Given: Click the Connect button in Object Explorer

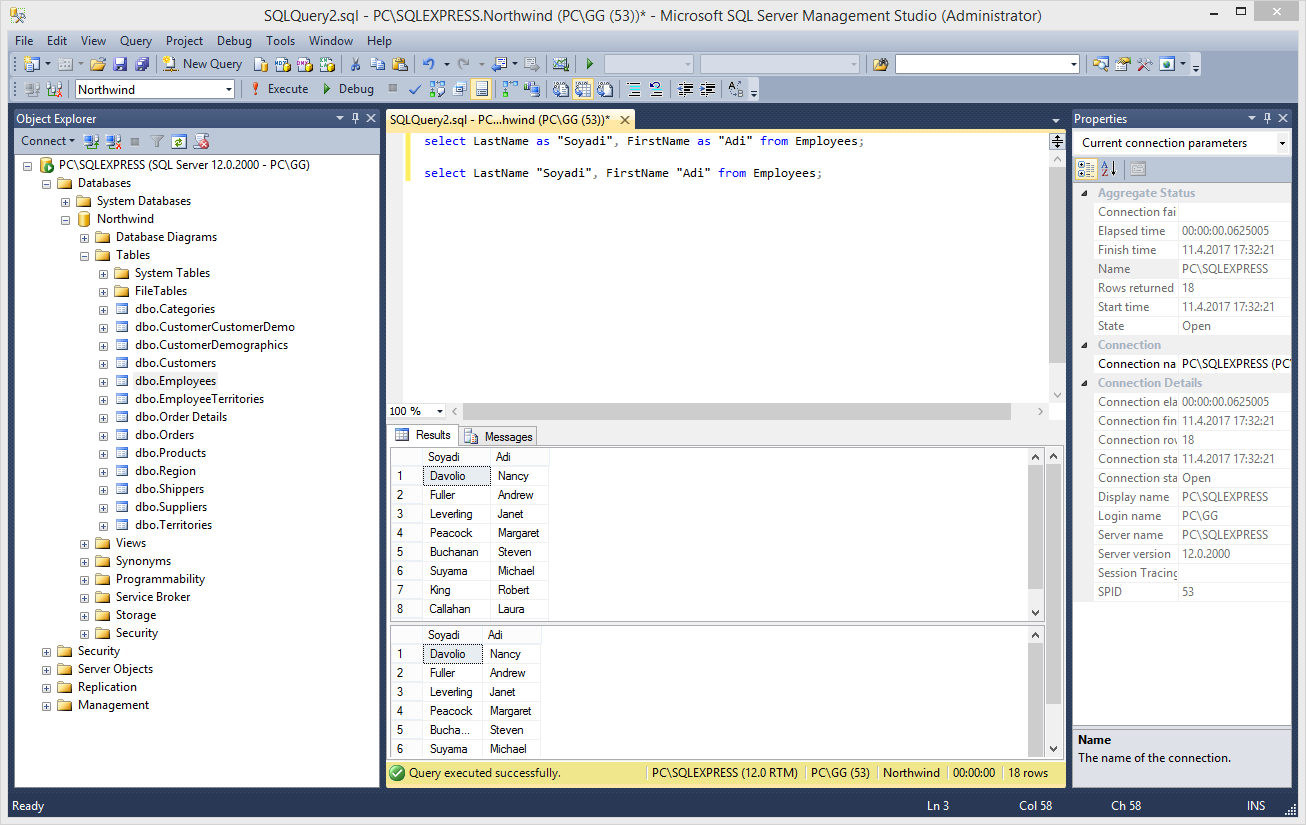Looking at the screenshot, I should pos(42,140).
